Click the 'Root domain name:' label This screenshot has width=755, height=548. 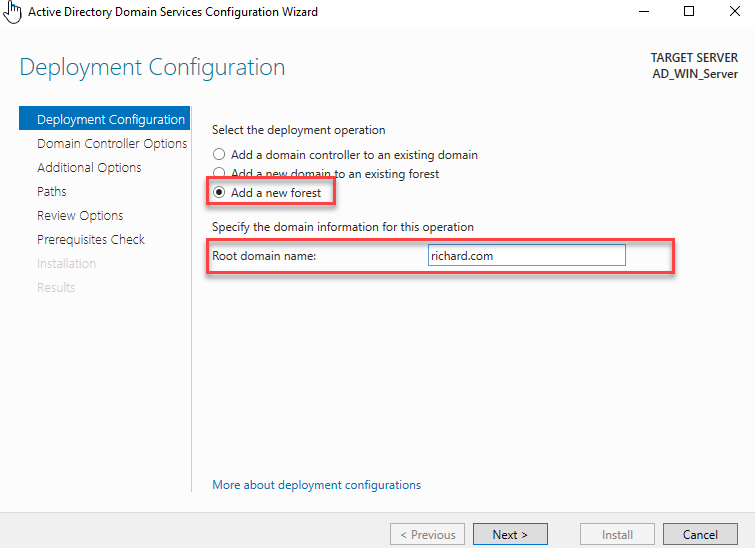264,256
